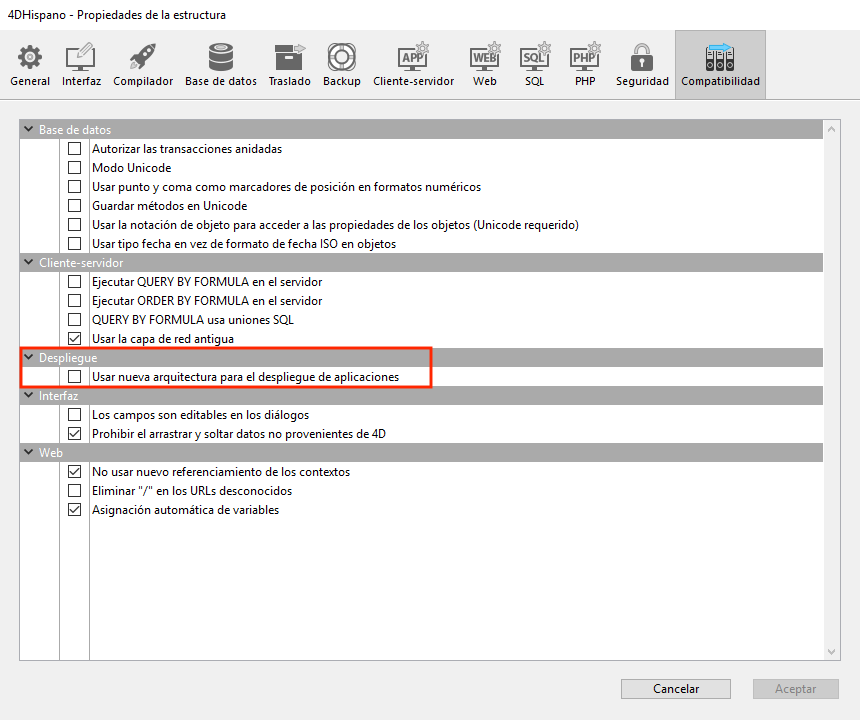Click the Aceptar button

pos(795,689)
